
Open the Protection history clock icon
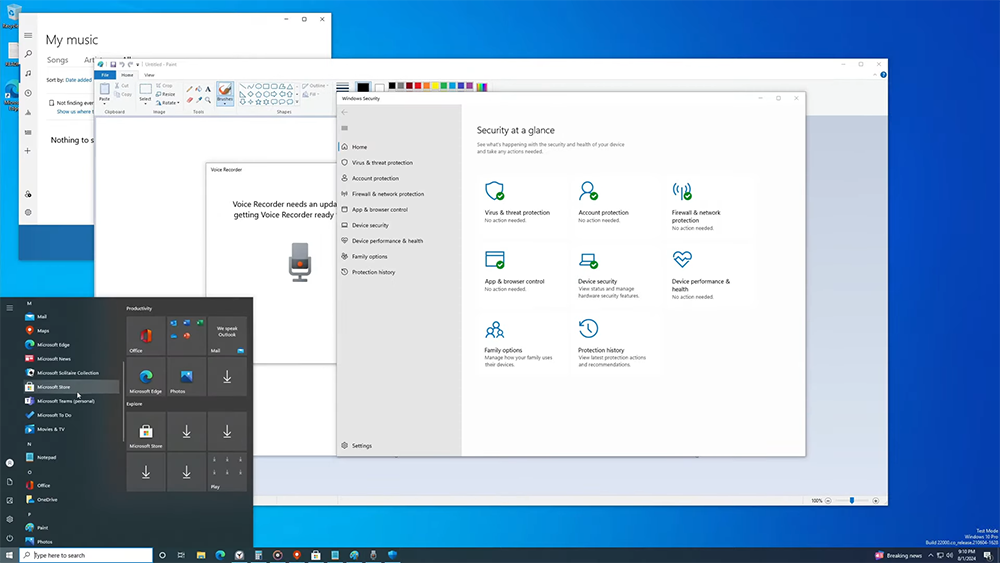pos(588,329)
